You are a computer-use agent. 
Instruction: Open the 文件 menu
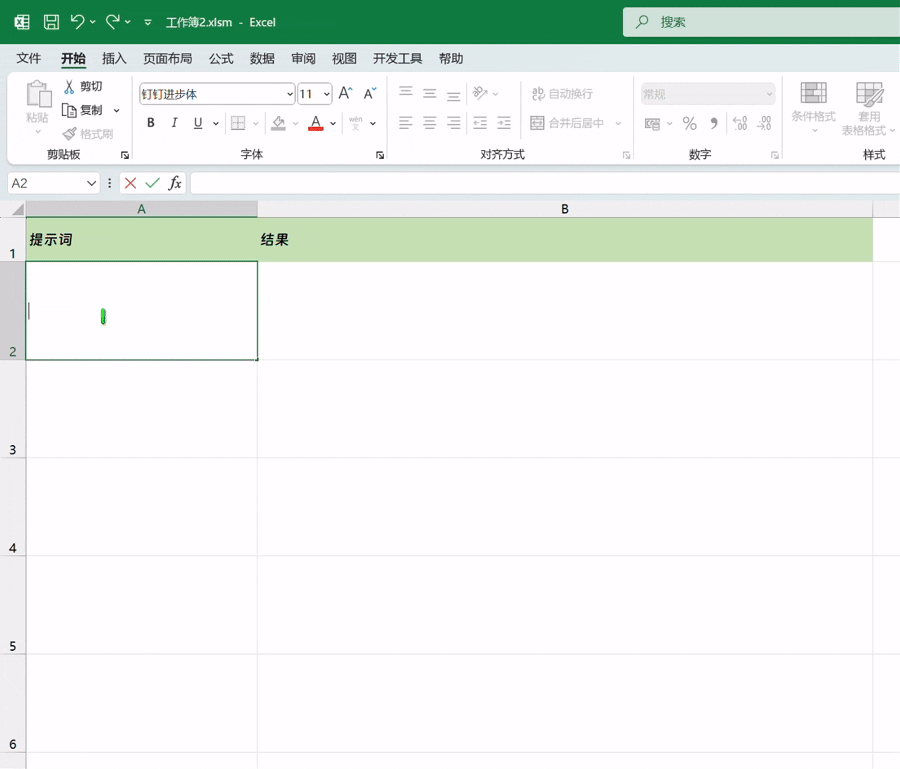[29, 59]
